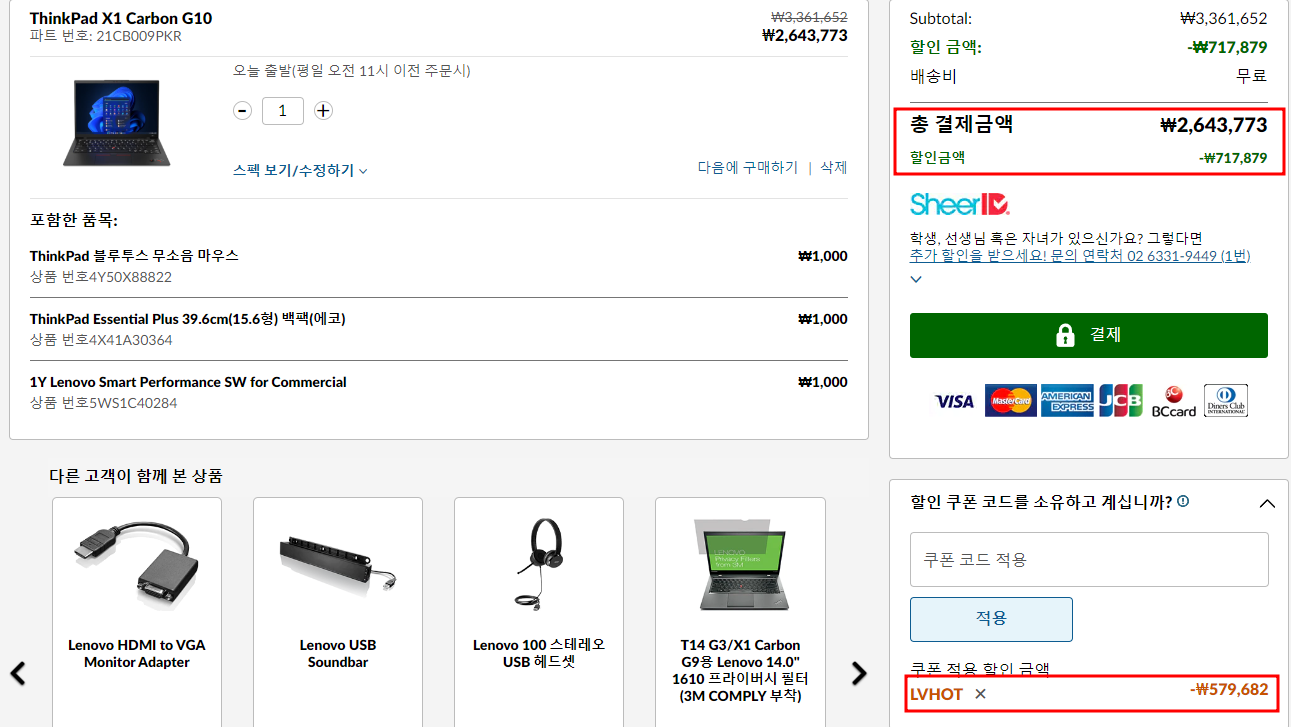
Task: Click the MasterCard icon
Action: point(1010,400)
